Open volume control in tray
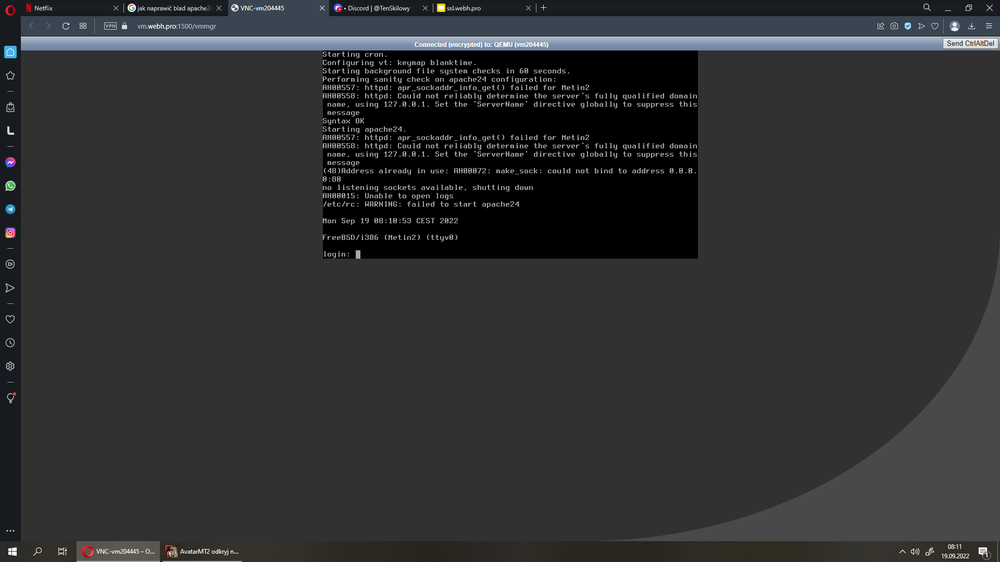1000x562 pixels. pos(915,552)
